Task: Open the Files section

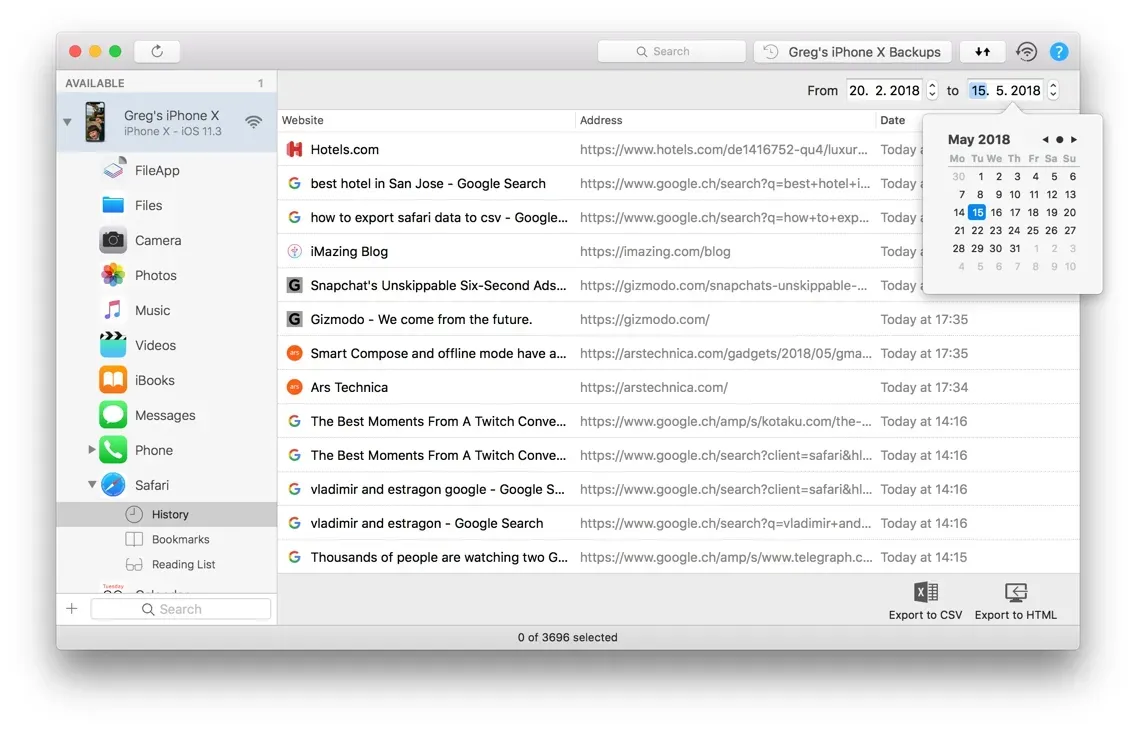Action: click(x=149, y=205)
